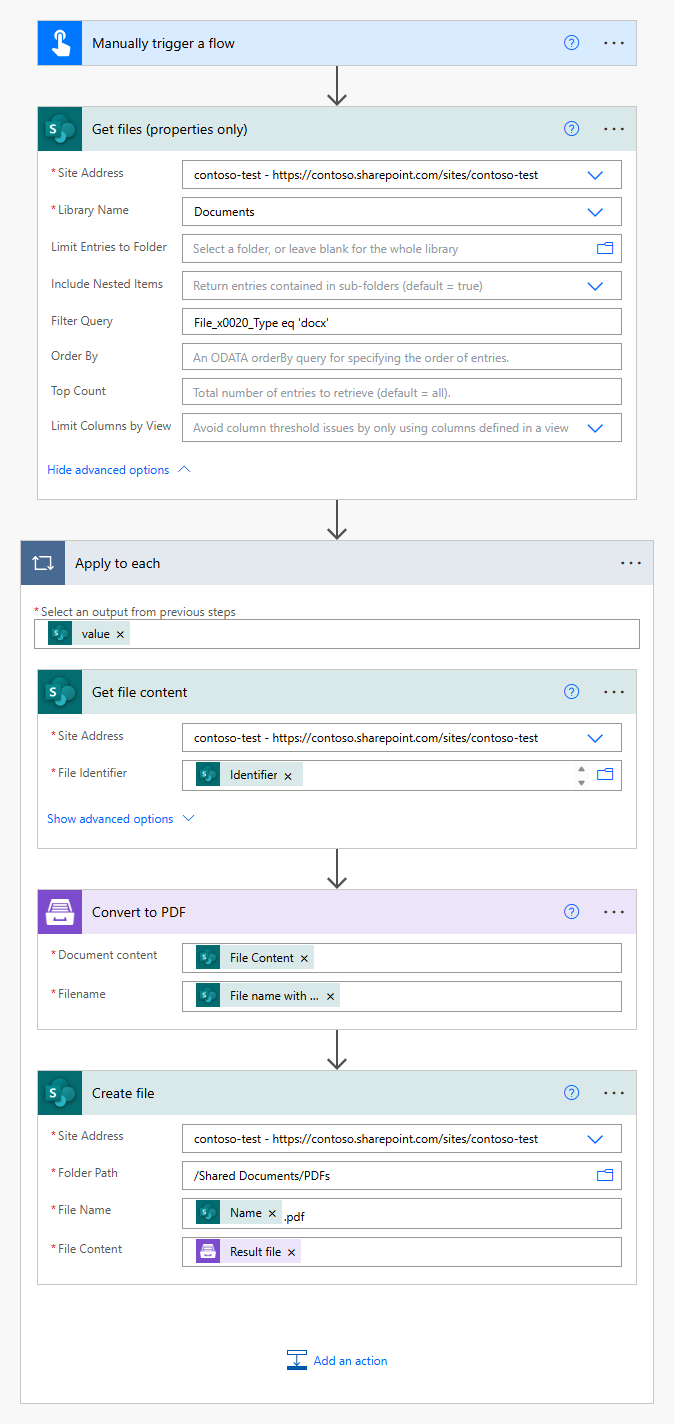The width and height of the screenshot is (674, 1424).
Task: Open help for Get files (properties only)
Action: click(x=572, y=129)
